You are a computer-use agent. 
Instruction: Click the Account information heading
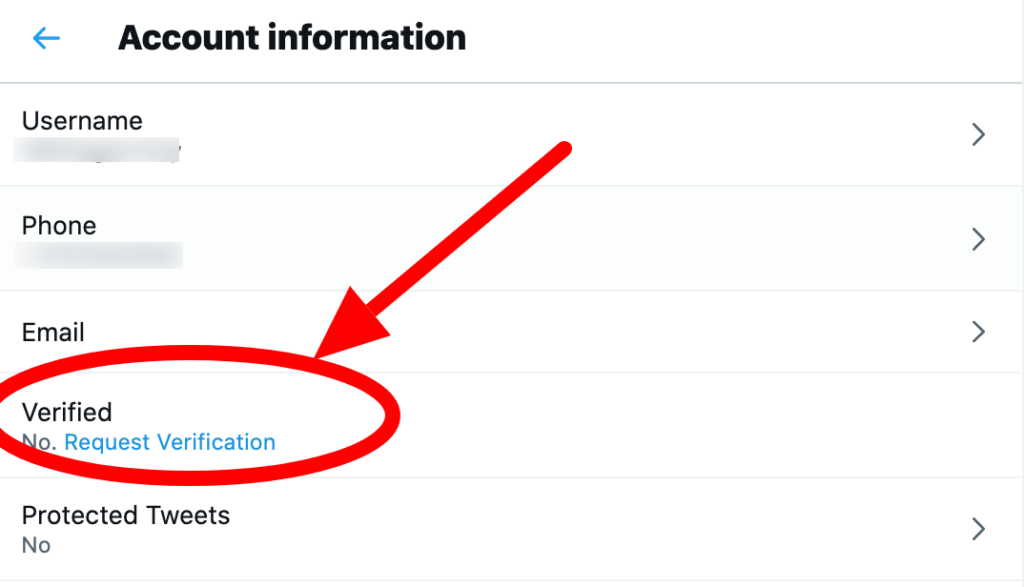(x=292, y=38)
